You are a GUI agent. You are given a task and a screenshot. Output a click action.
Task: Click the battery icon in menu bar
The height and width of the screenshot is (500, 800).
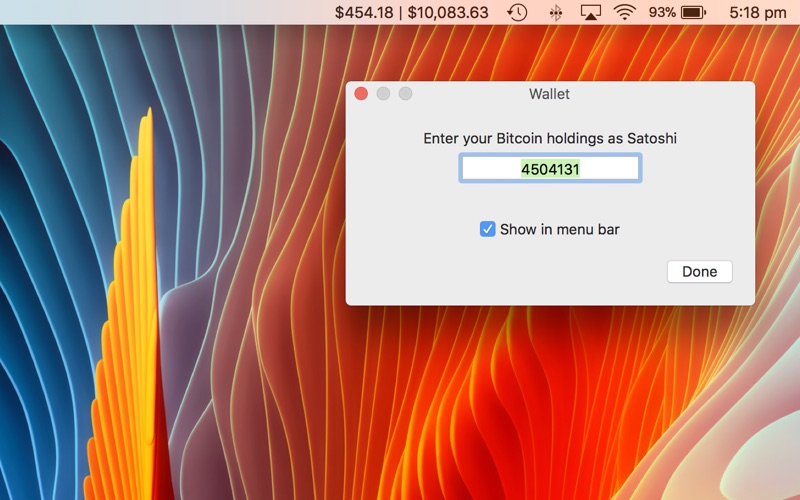[693, 12]
